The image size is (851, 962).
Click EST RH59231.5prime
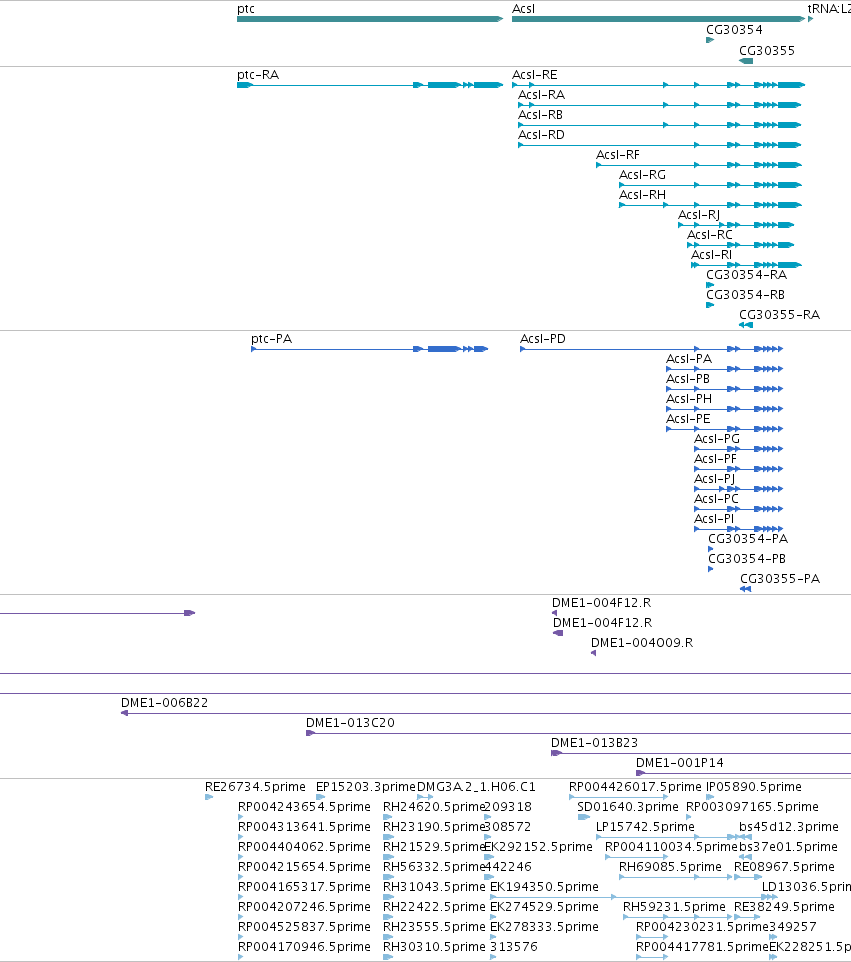click(x=674, y=907)
